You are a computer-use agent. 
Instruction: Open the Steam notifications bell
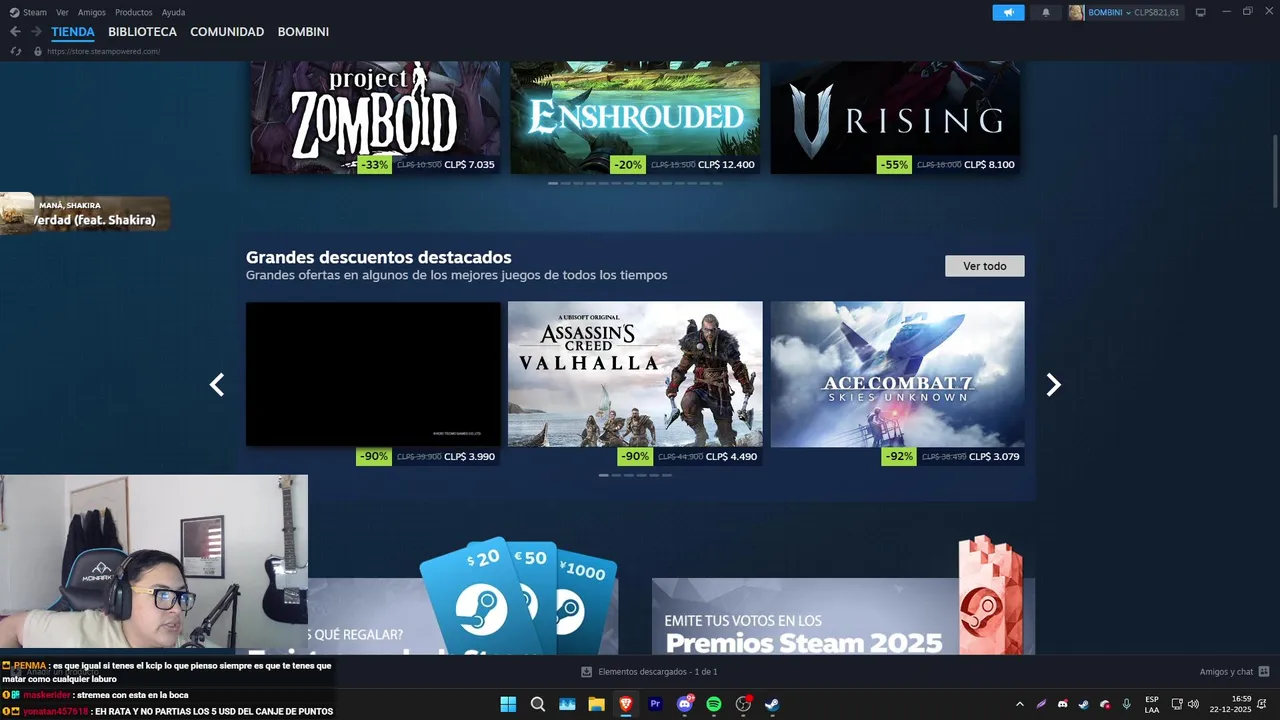pos(1046,12)
